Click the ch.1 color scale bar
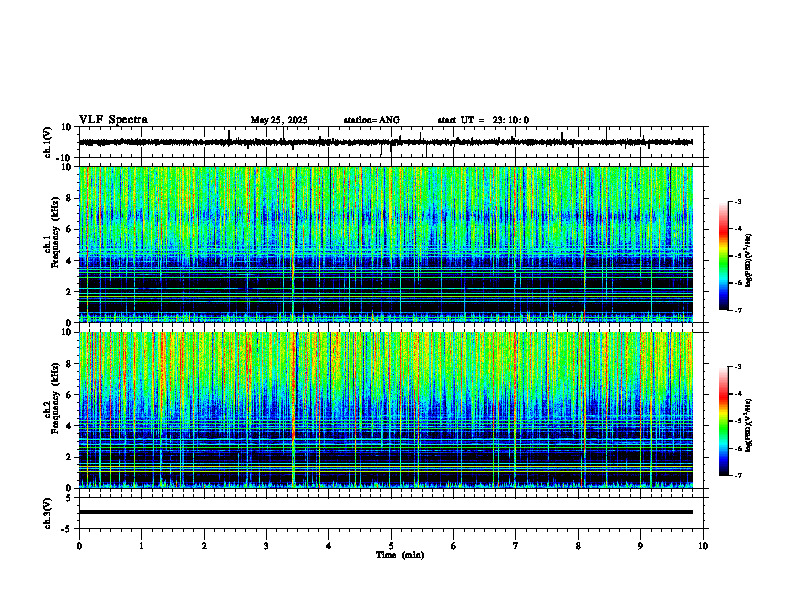792x612 pixels. coord(723,256)
